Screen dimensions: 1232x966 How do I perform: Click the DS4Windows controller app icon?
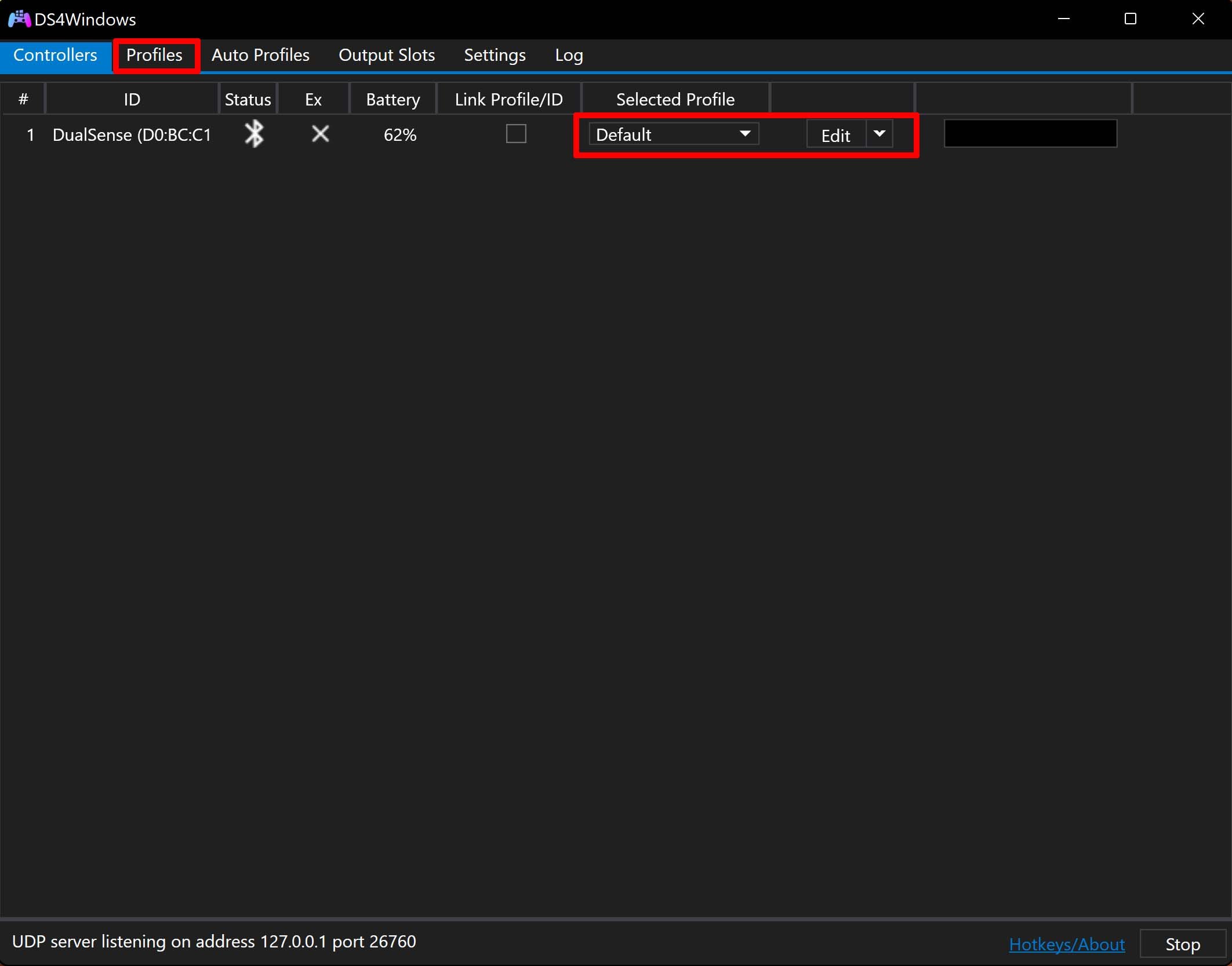19,19
